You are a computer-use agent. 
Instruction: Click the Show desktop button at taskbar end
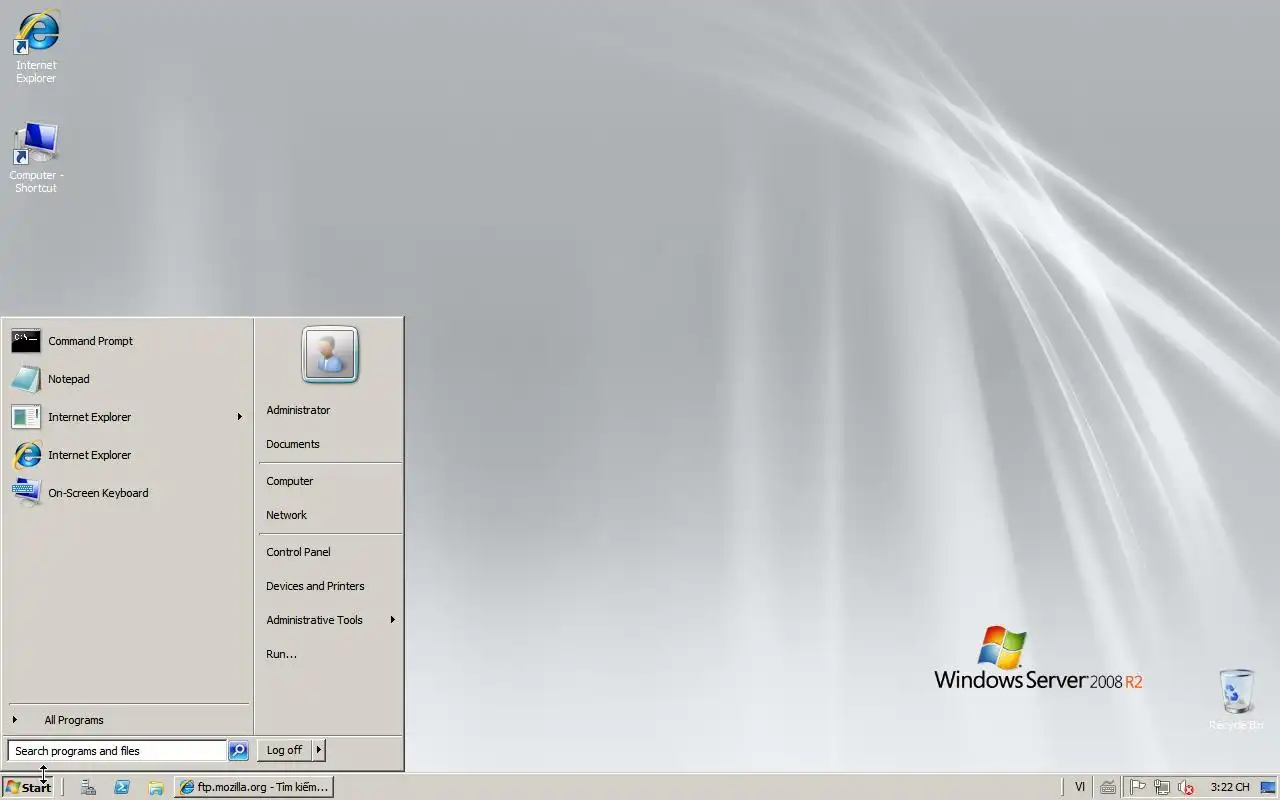[1268, 787]
